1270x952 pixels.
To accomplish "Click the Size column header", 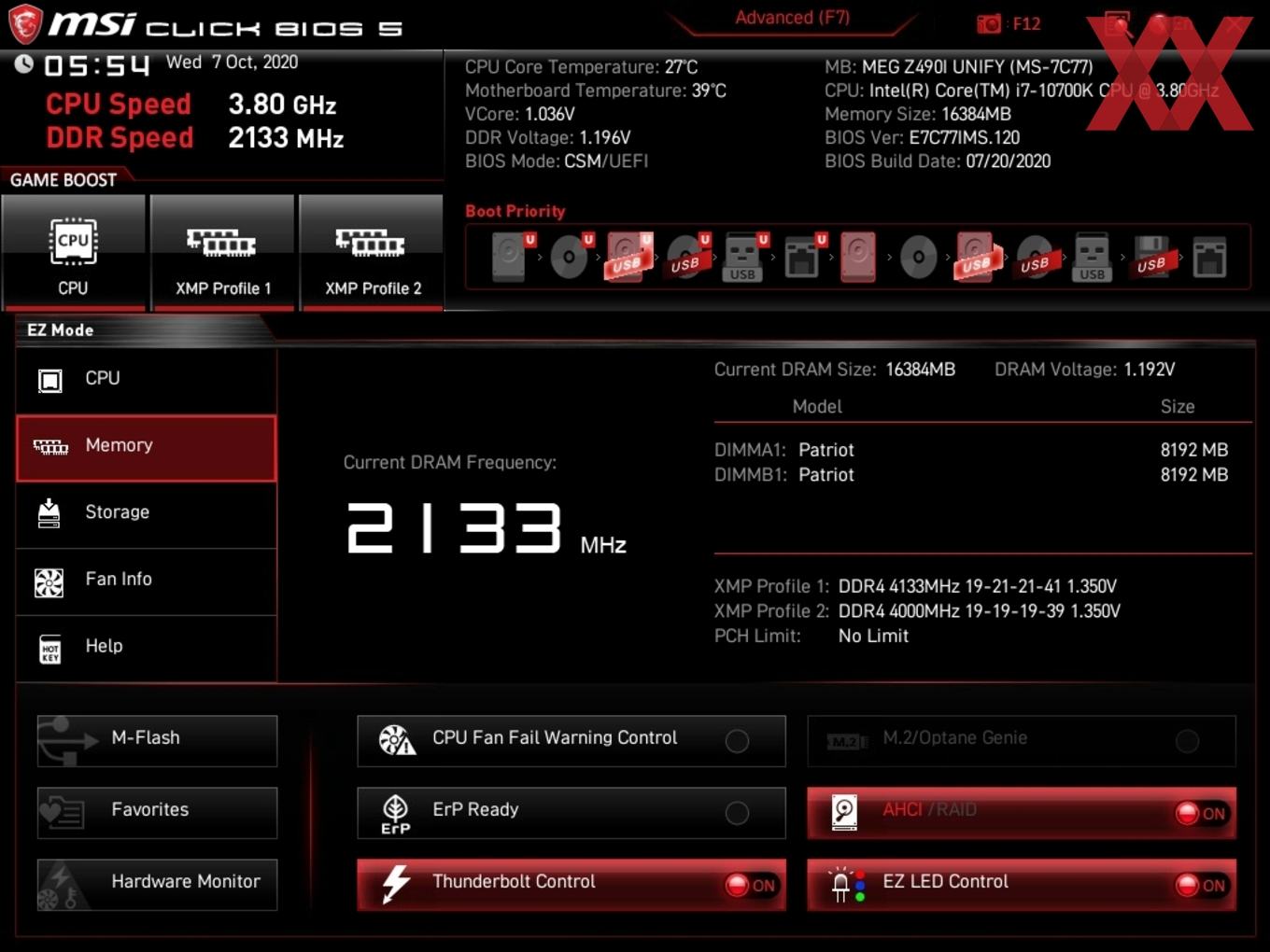I will coord(1178,407).
